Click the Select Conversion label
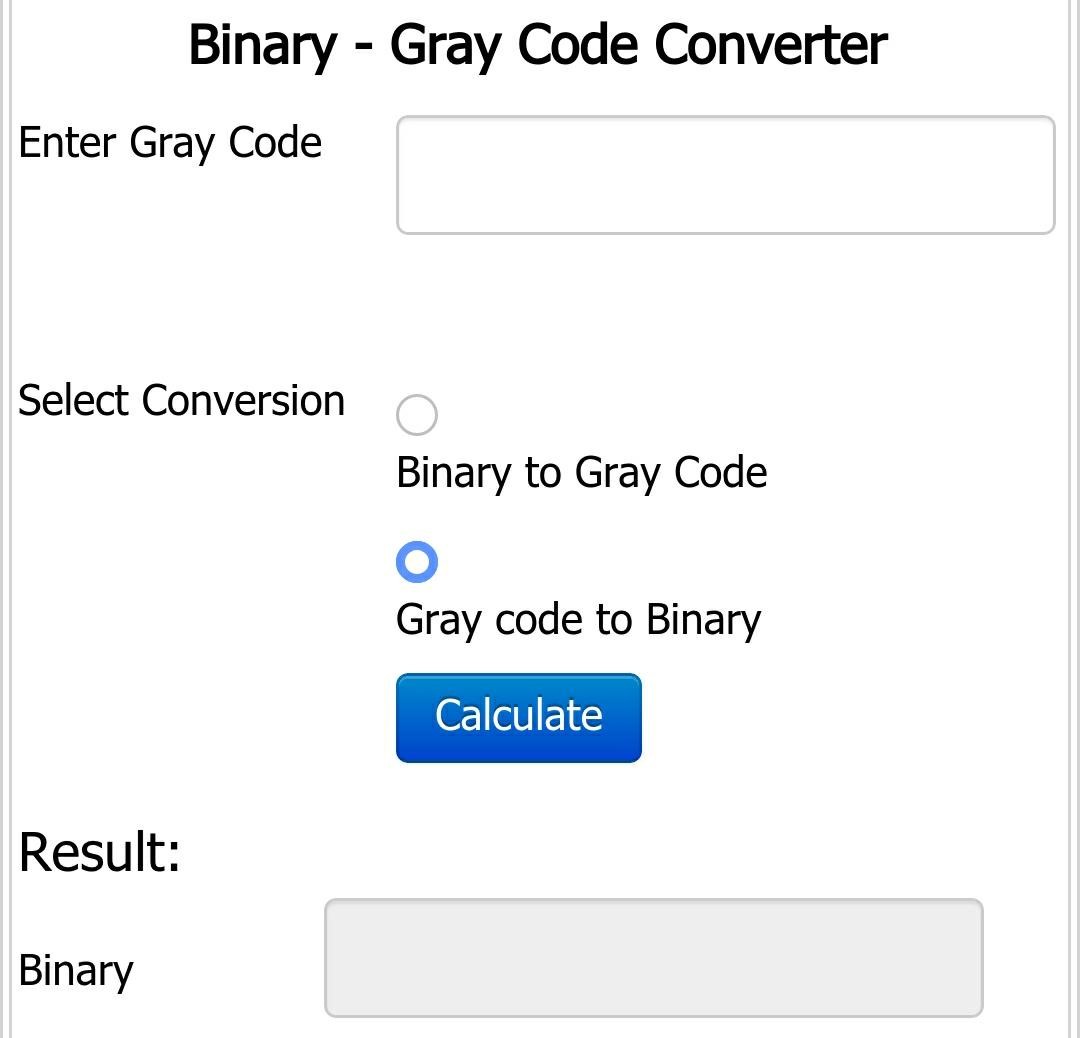This screenshot has width=1080, height=1038. click(181, 400)
